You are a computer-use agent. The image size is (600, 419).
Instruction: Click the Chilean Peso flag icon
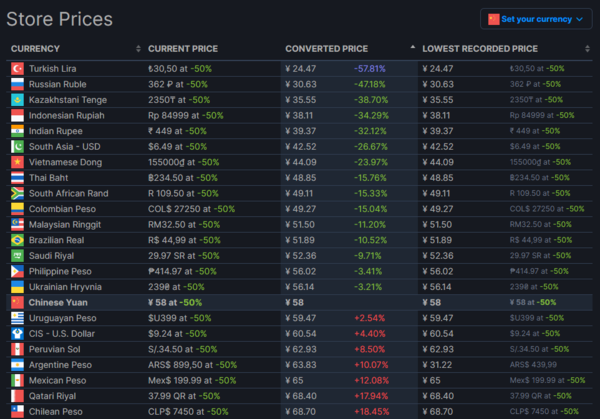pos(17,412)
